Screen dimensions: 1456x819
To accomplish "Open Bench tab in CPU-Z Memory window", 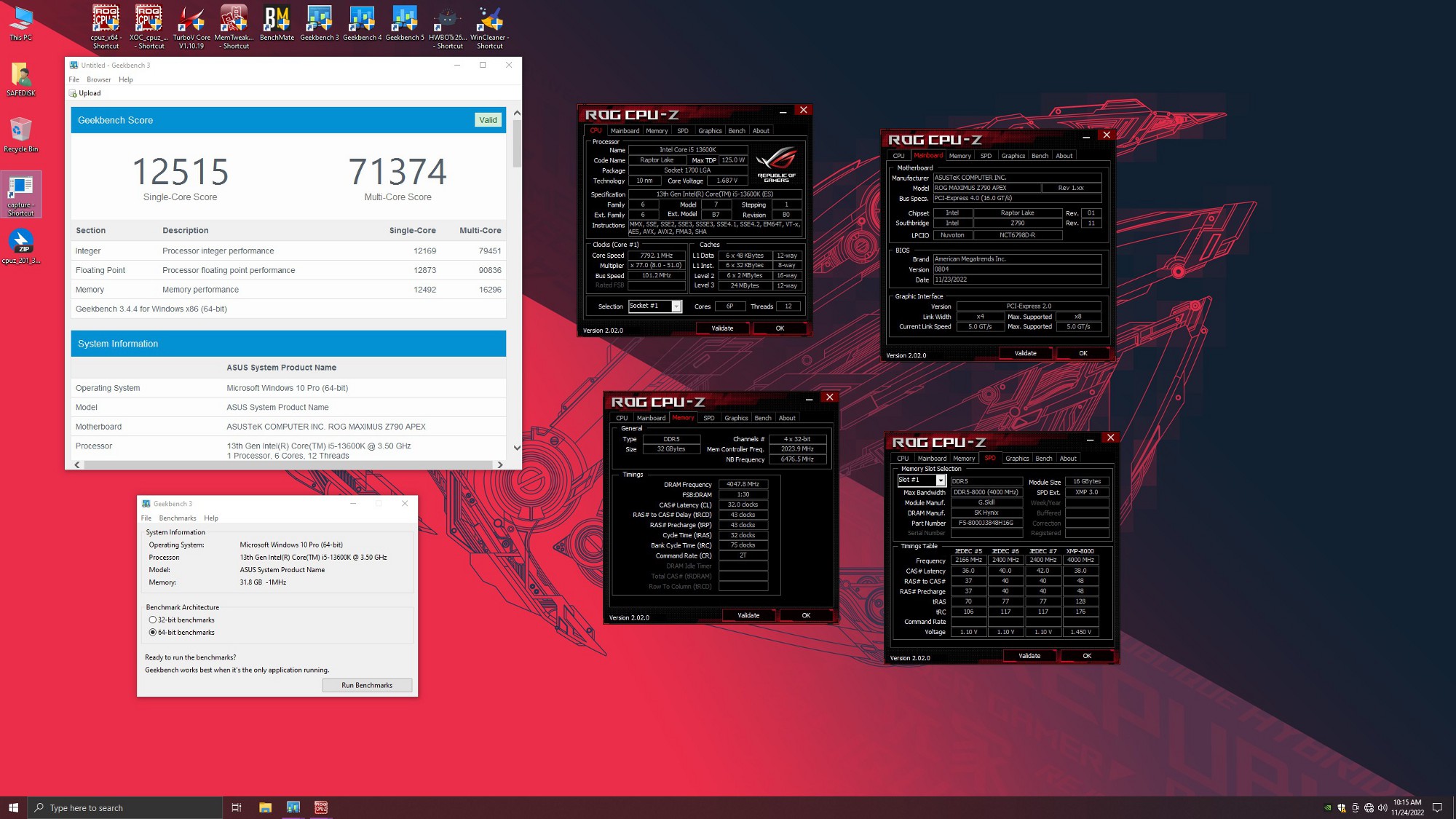I will click(763, 418).
